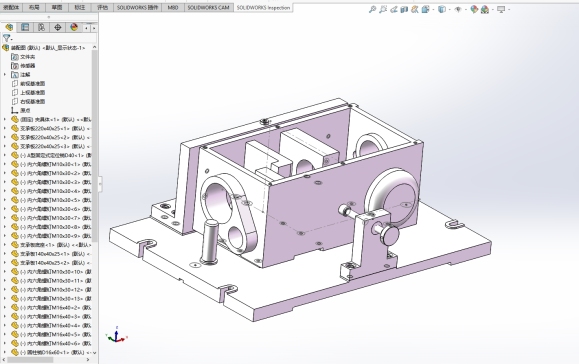Switch to SOLIDWORKS Inspection tab
Viewport: 579px width, 364px height.
(x=263, y=7)
